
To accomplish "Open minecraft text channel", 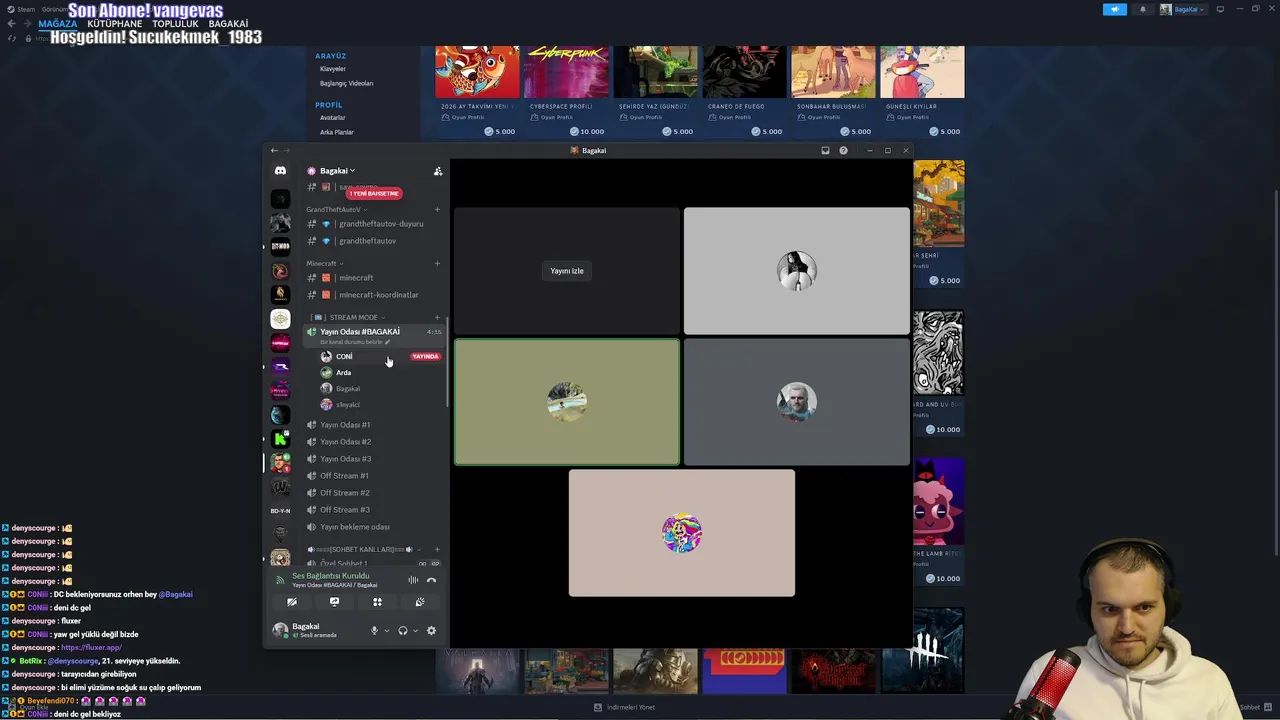I will pyautogui.click(x=374, y=278).
